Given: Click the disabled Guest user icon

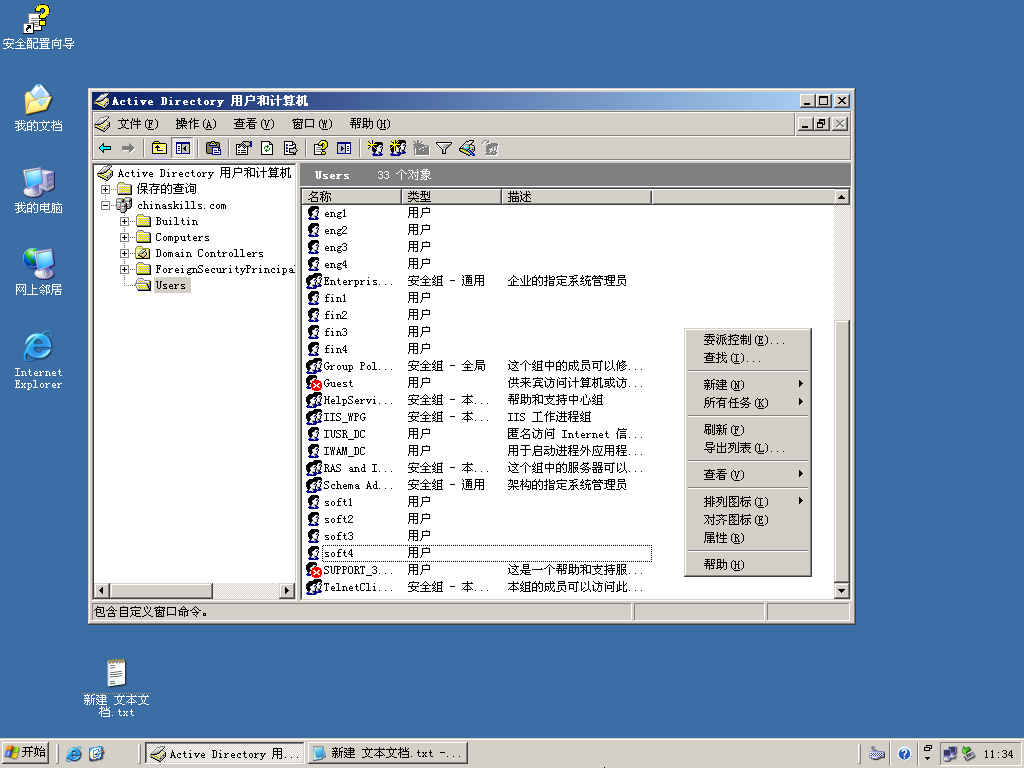Looking at the screenshot, I should click(314, 383).
